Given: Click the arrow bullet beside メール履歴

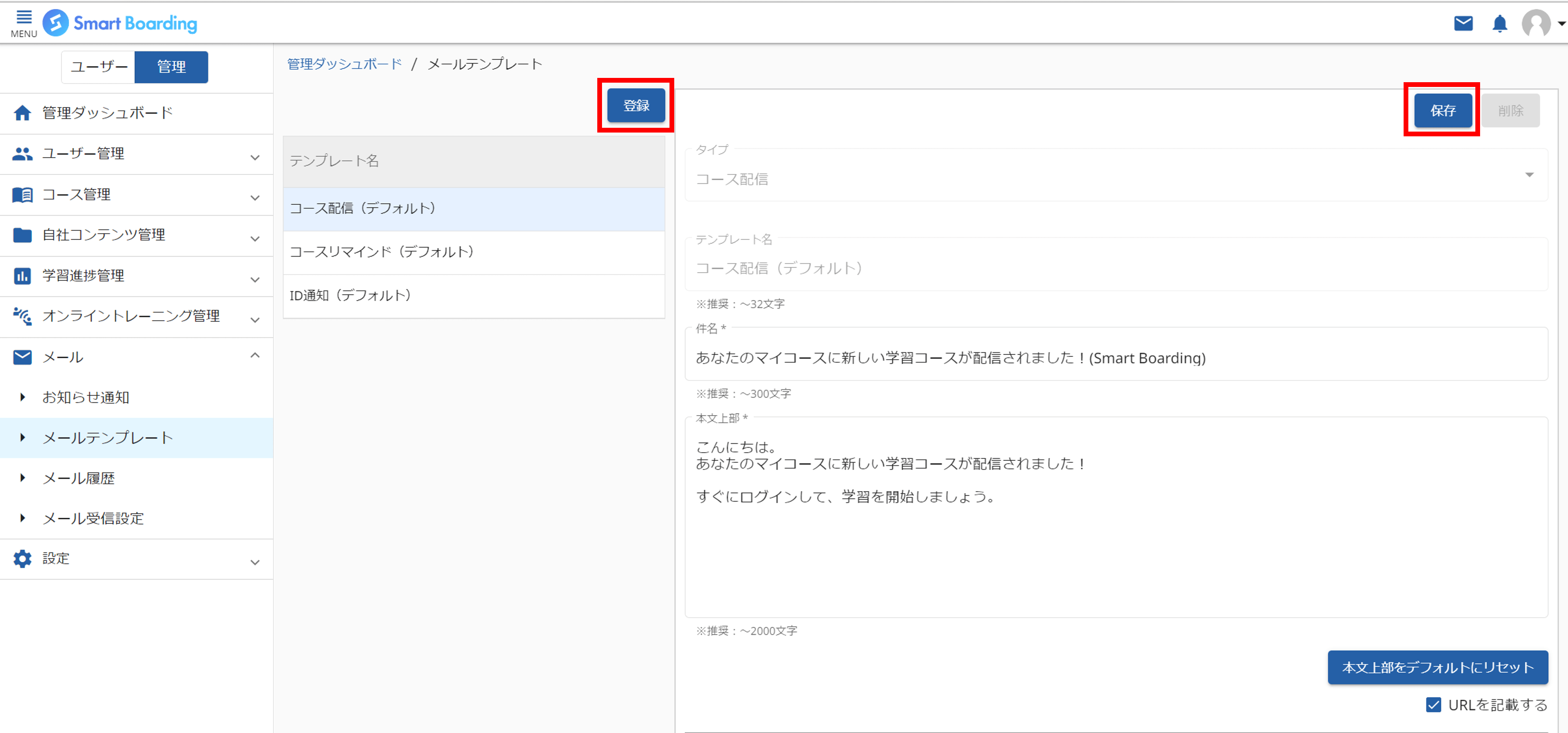Looking at the screenshot, I should (22, 478).
